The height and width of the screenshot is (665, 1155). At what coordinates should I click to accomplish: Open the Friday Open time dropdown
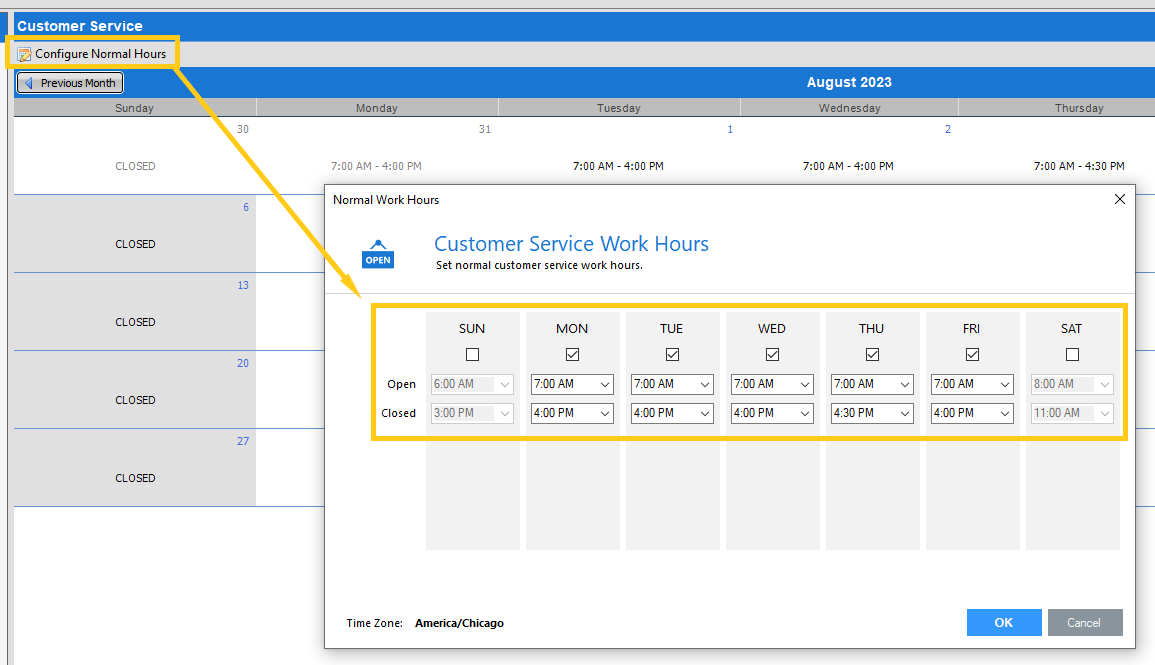click(x=972, y=384)
